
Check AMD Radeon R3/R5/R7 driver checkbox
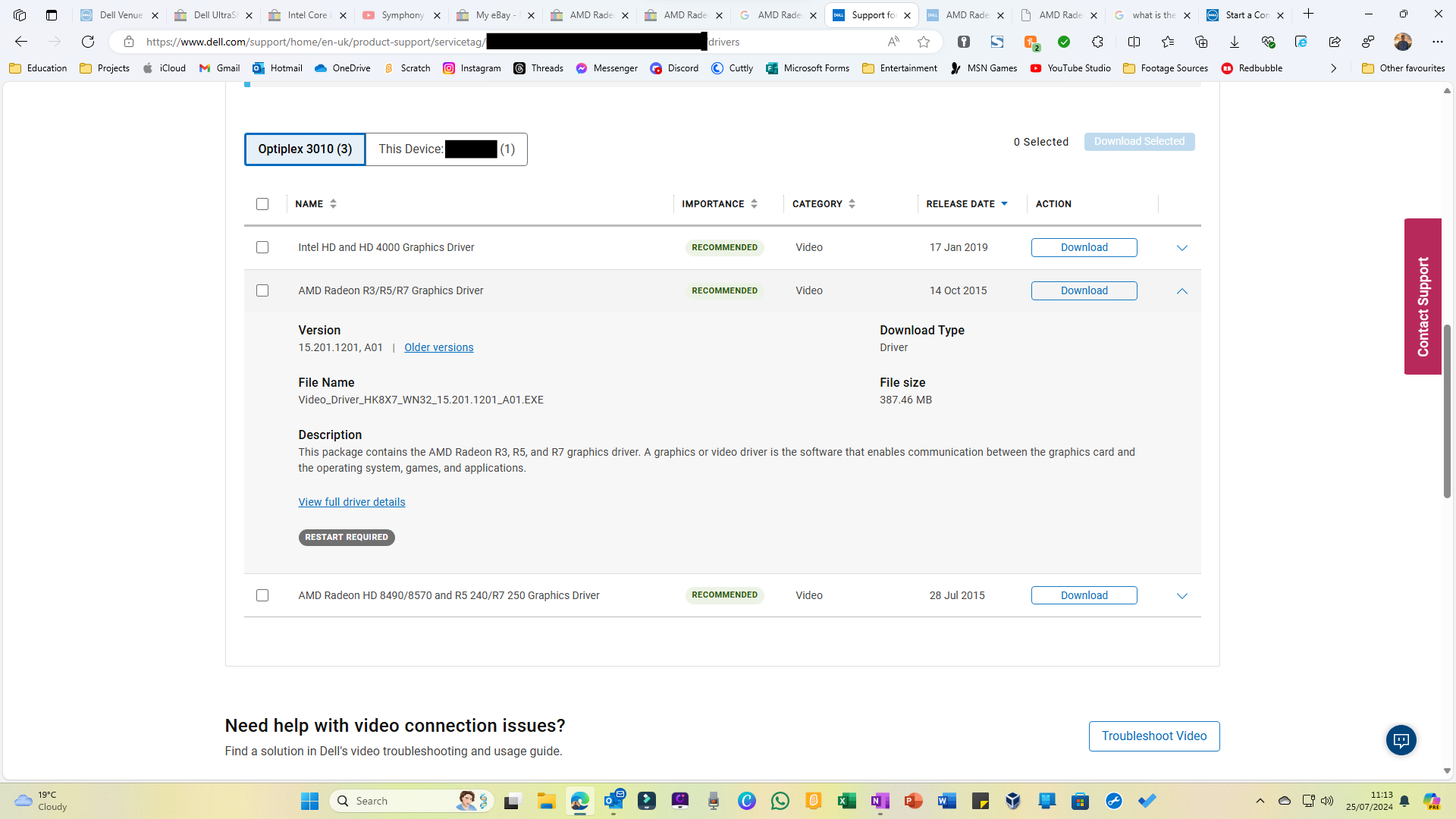pos(262,290)
